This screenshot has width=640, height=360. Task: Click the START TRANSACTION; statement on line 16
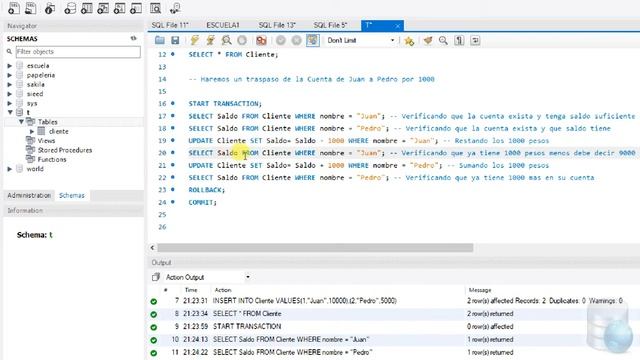coord(225,104)
